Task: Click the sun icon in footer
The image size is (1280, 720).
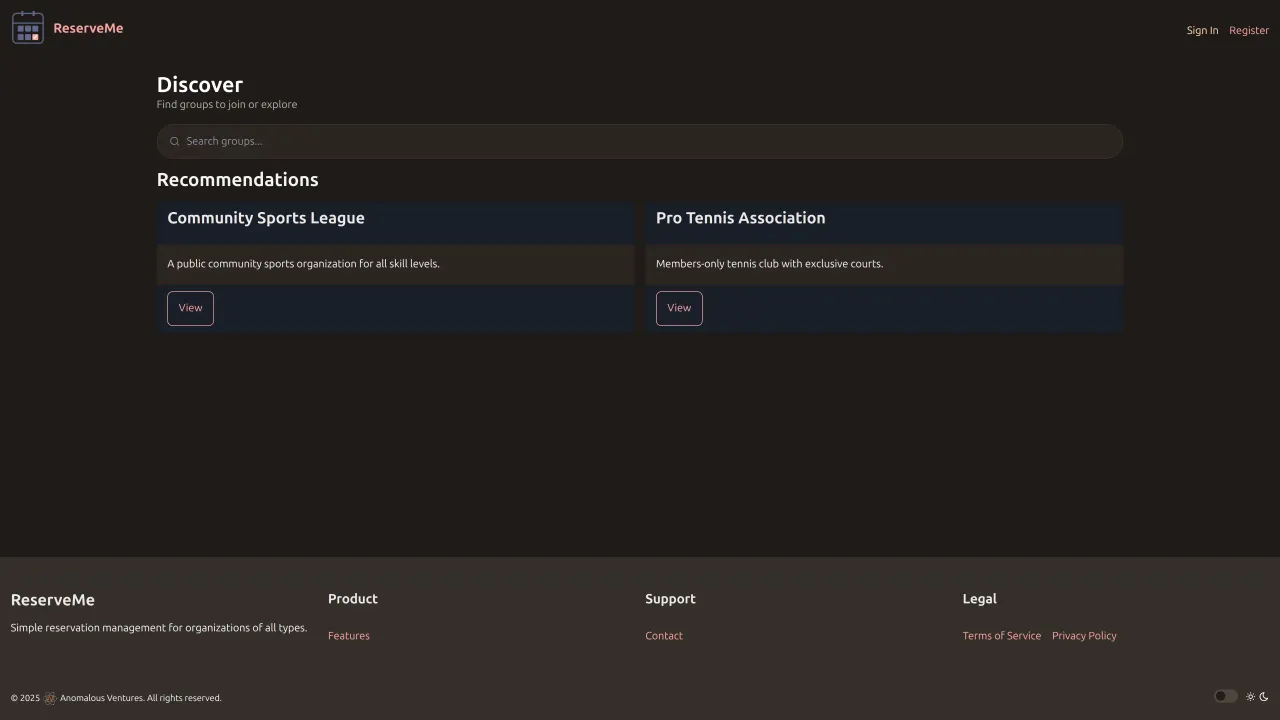Action: coord(1250,697)
